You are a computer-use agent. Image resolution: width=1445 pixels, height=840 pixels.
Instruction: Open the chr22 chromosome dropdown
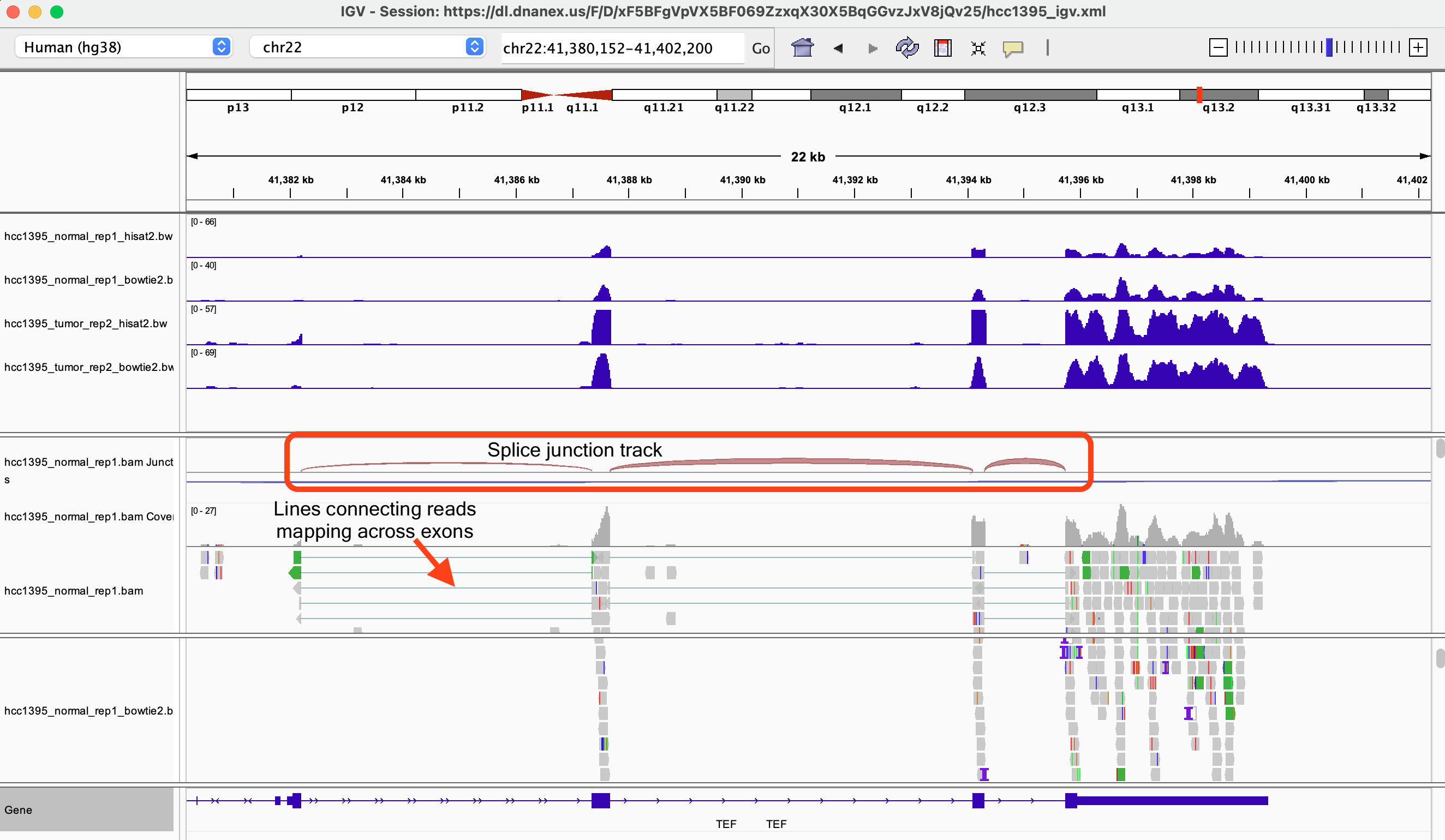tap(368, 47)
